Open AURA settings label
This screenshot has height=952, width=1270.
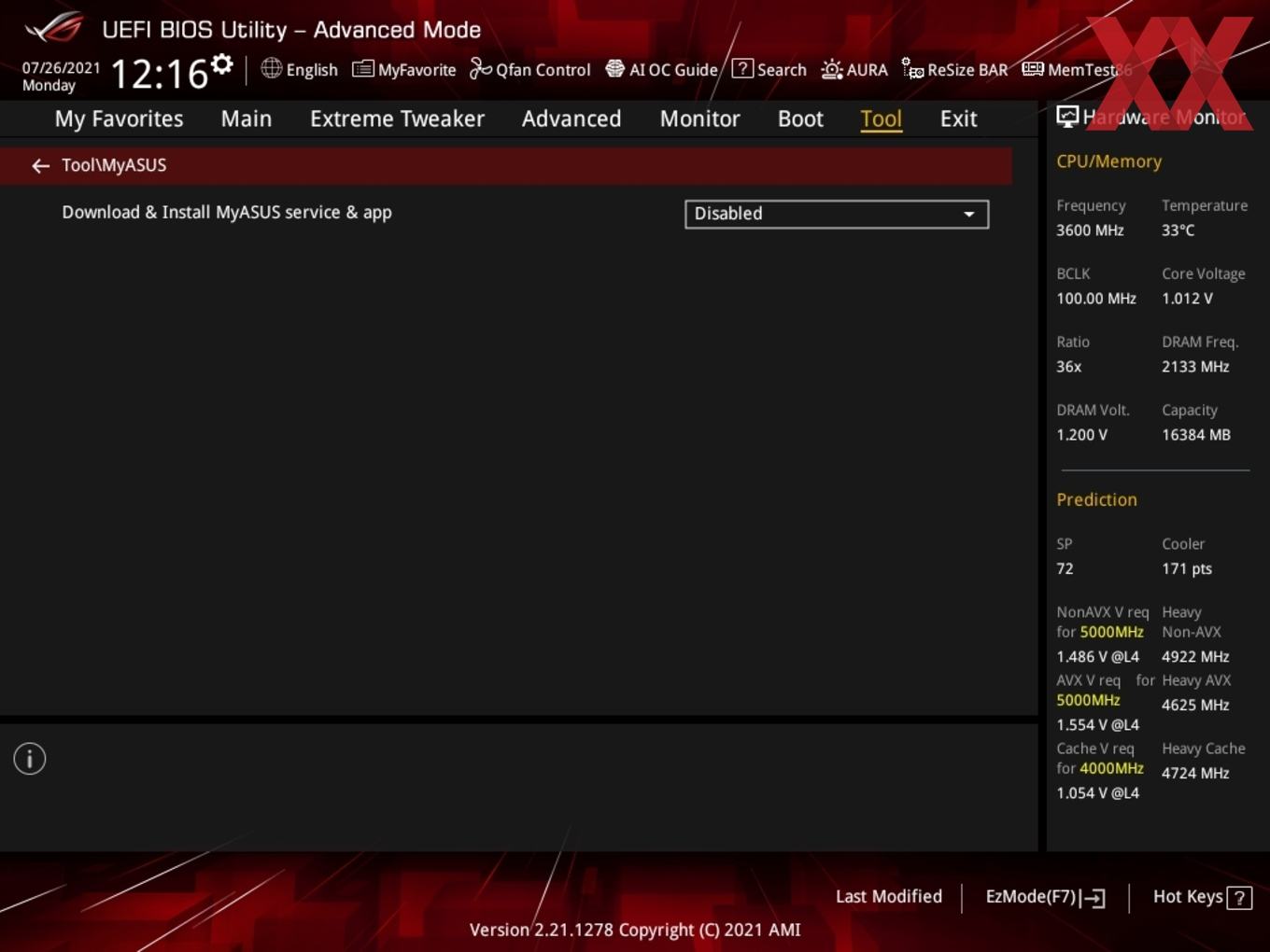(867, 70)
